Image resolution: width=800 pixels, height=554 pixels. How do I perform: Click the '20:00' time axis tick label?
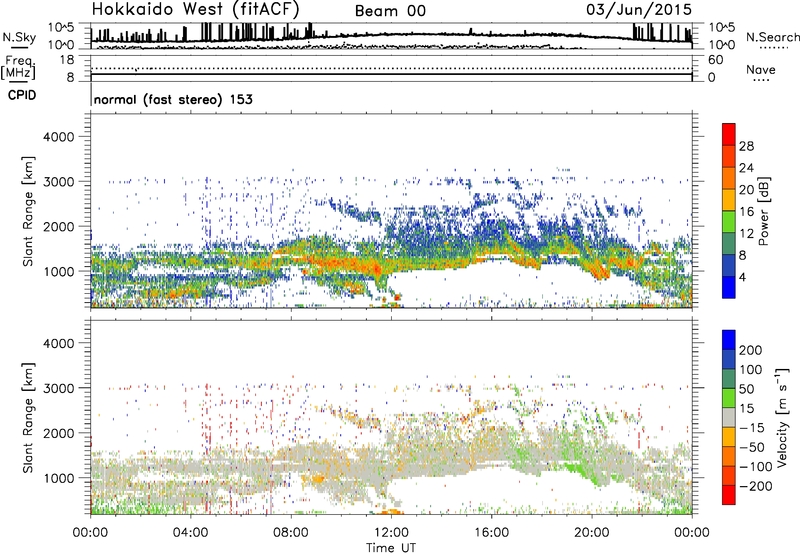(592, 533)
